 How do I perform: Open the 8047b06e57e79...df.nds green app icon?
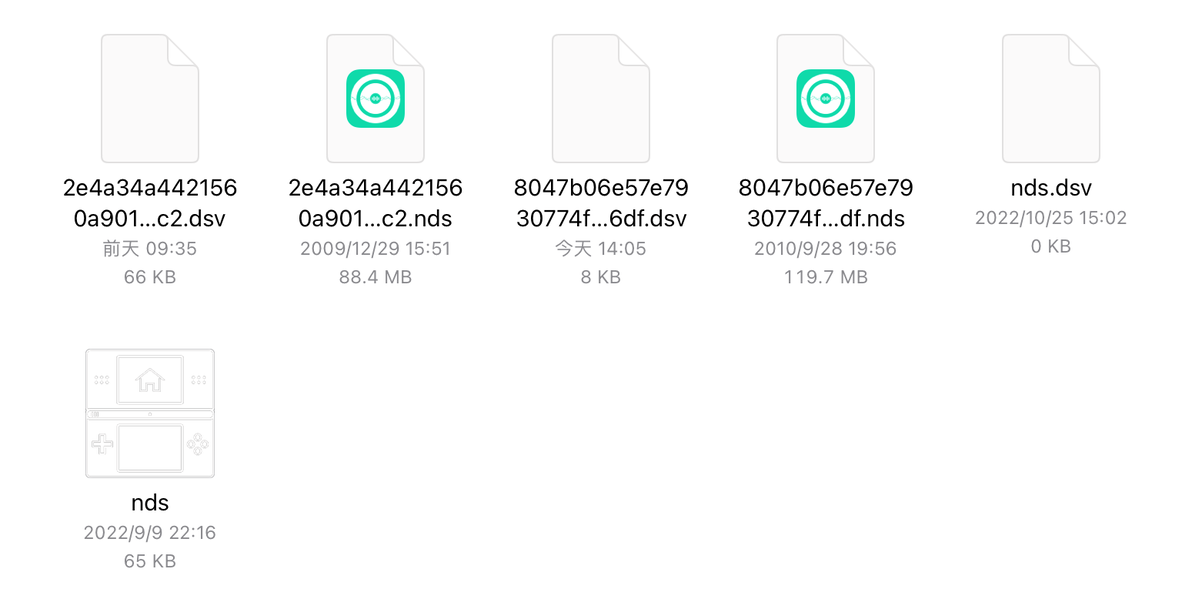pos(826,99)
